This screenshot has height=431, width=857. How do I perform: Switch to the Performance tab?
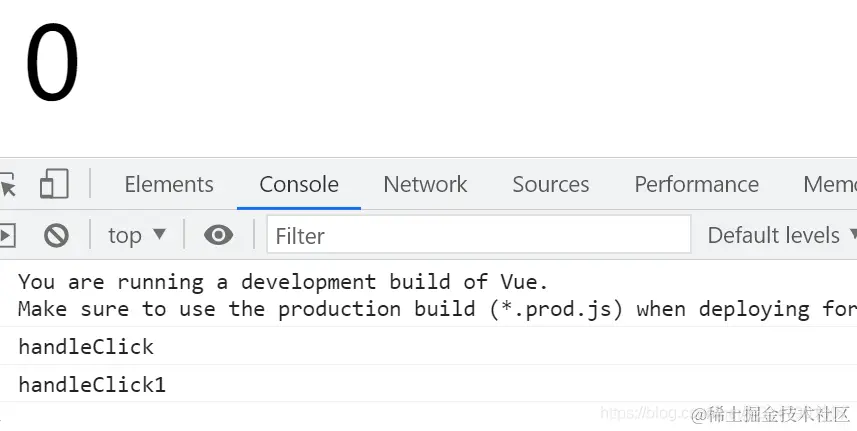tap(696, 184)
